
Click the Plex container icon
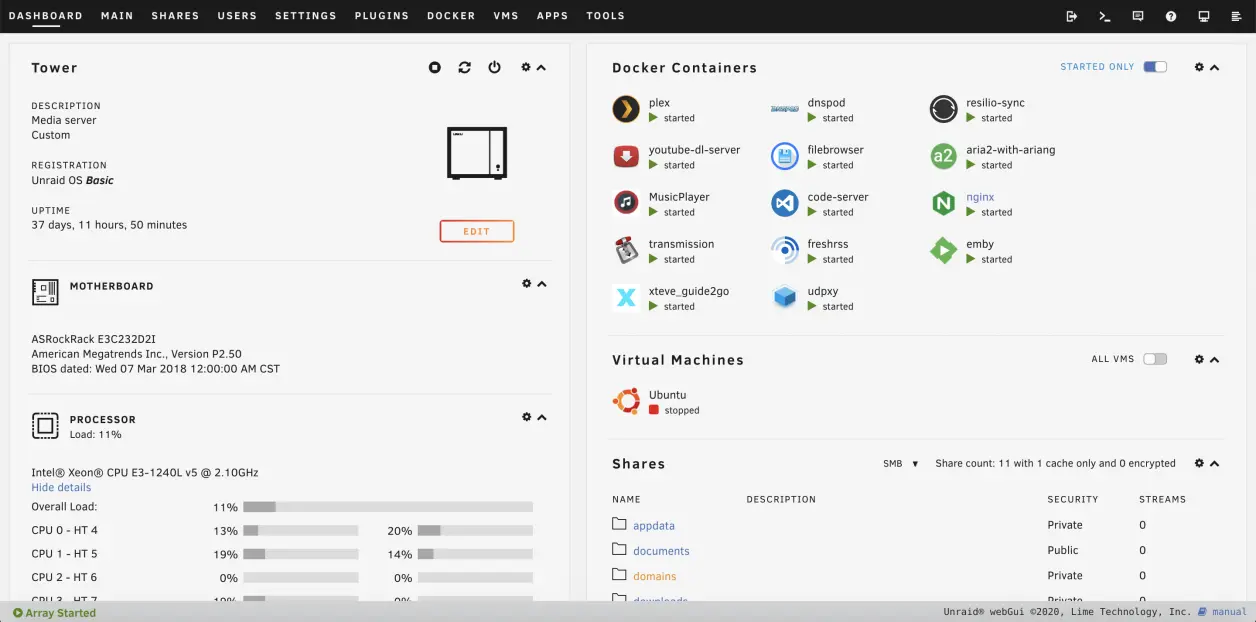[626, 109]
